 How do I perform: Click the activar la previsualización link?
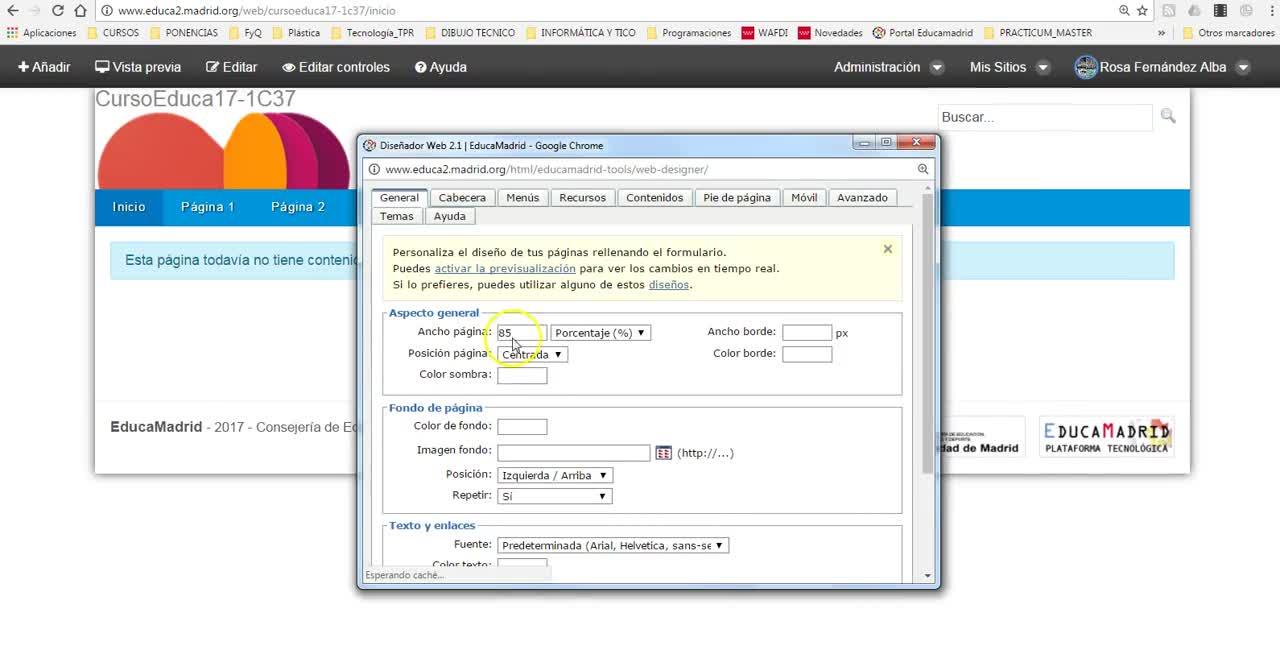click(x=505, y=268)
